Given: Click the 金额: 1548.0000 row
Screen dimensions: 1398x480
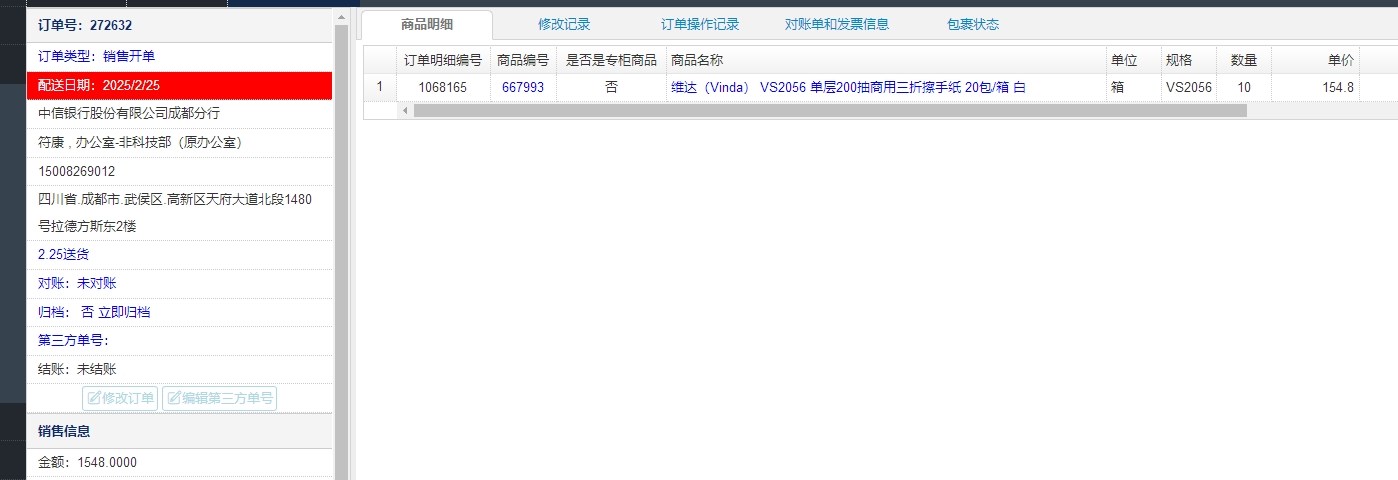Looking at the screenshot, I should tap(179, 463).
